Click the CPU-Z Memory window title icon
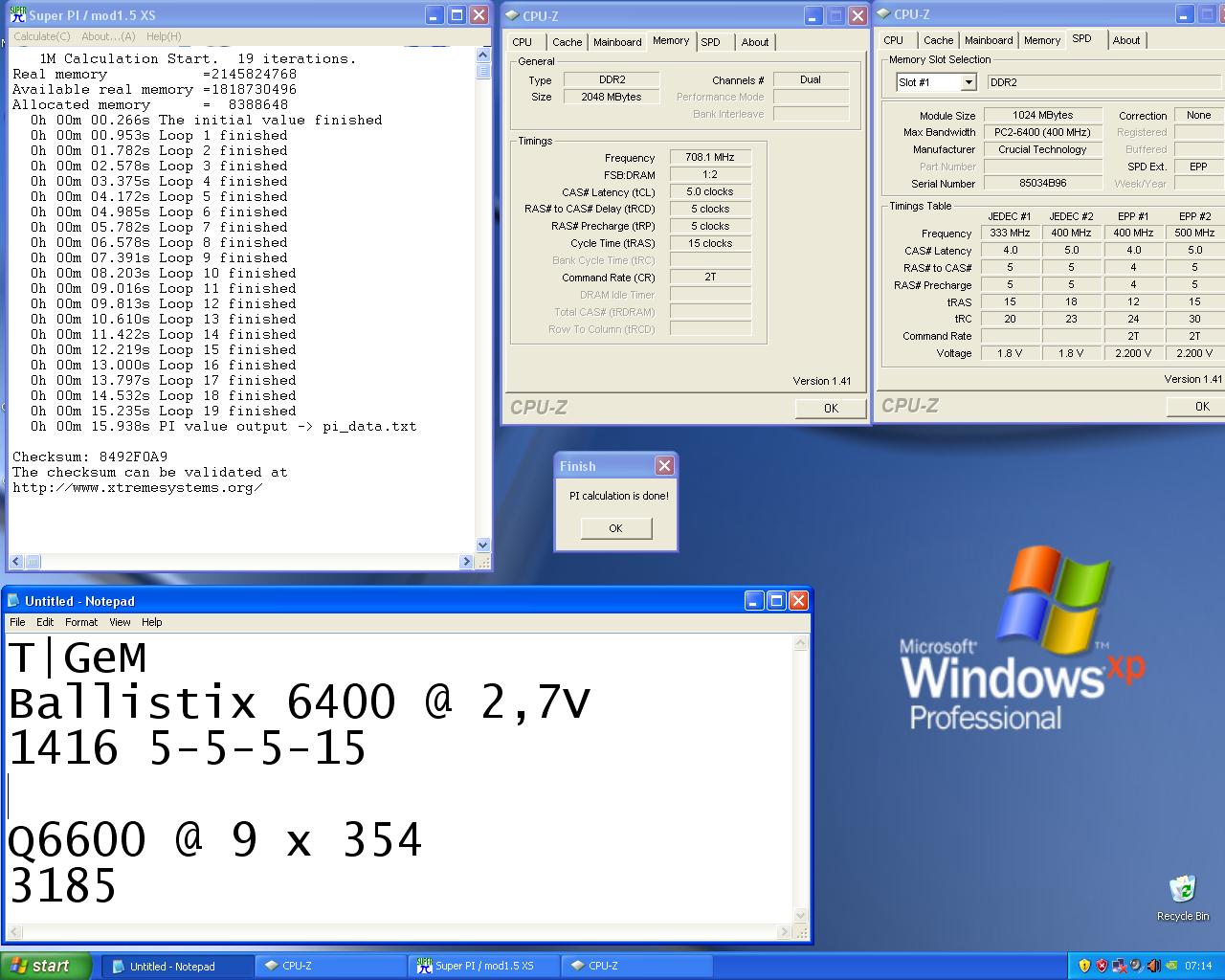Image resolution: width=1225 pixels, height=980 pixels. [512, 16]
